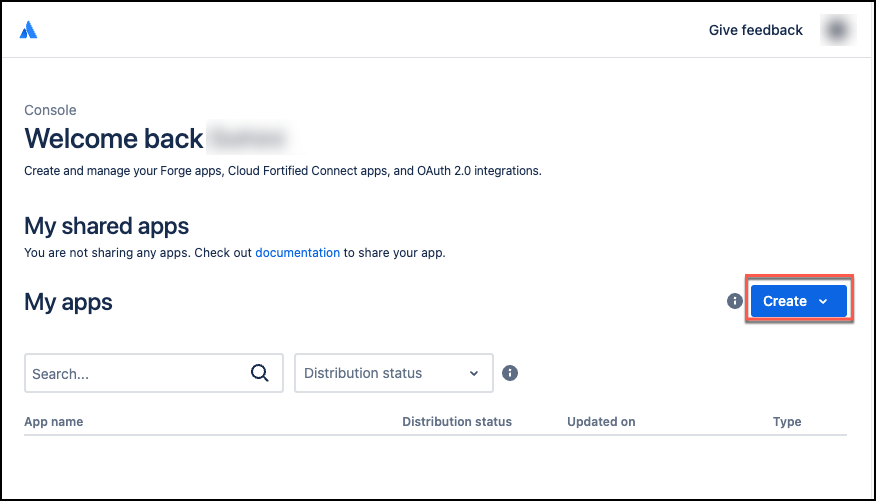Click the Console breadcrumb text
The image size is (876, 501).
pos(50,110)
